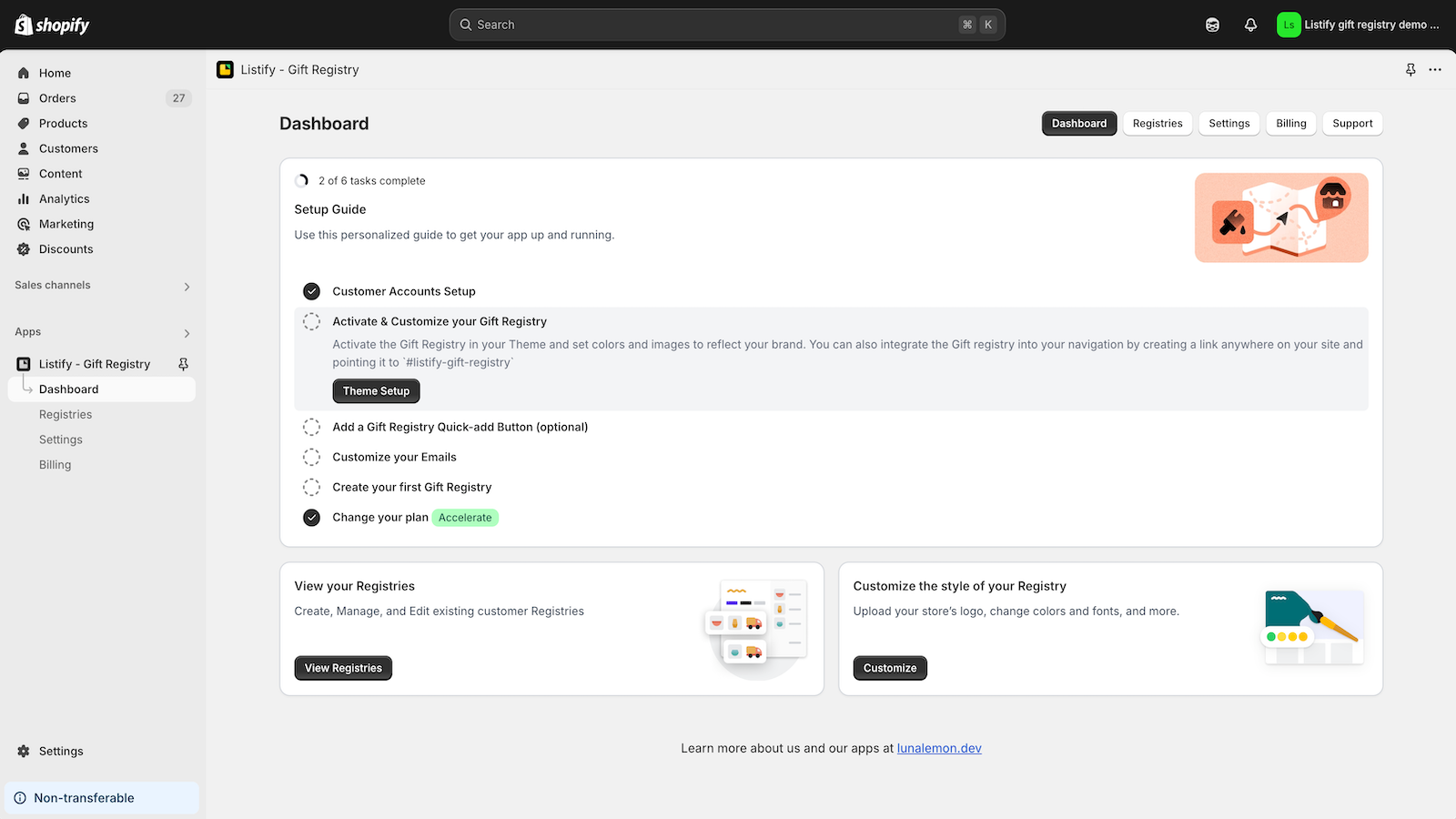The width and height of the screenshot is (1456, 819).
Task: Switch to the Registries tab
Action: 1158,123
